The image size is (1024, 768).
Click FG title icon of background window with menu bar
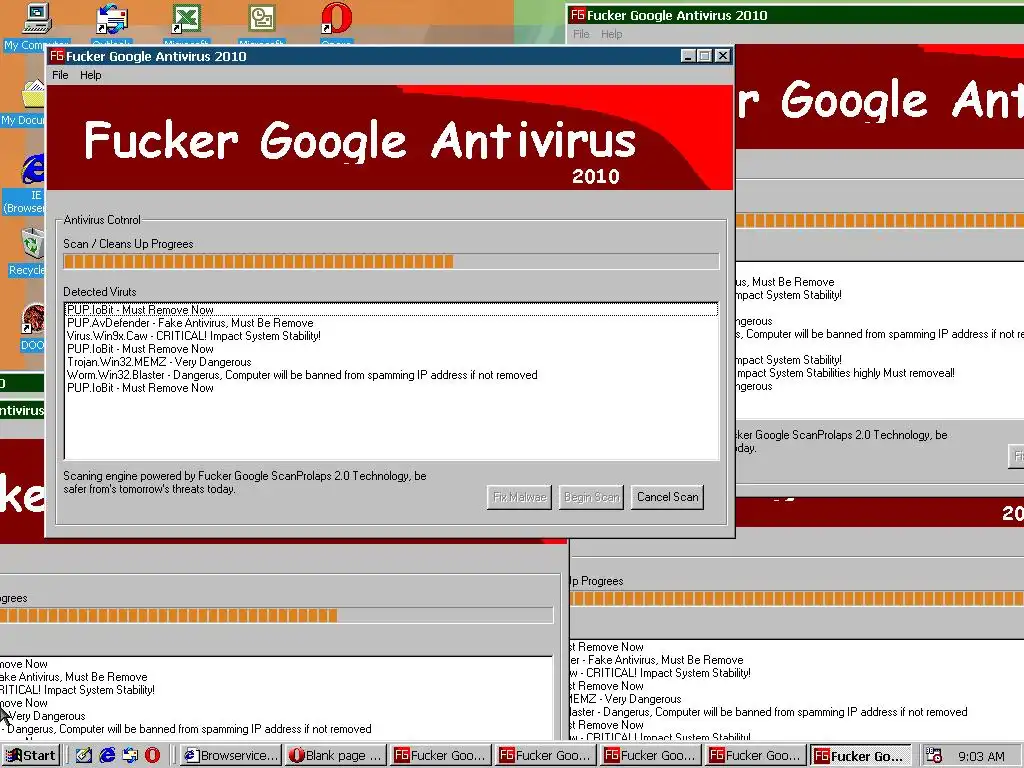(x=577, y=14)
